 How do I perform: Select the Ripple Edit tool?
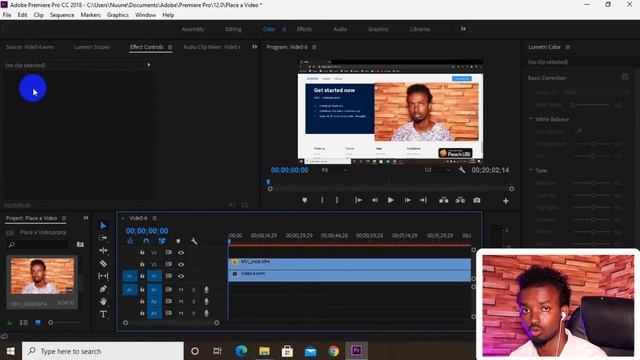[103, 251]
